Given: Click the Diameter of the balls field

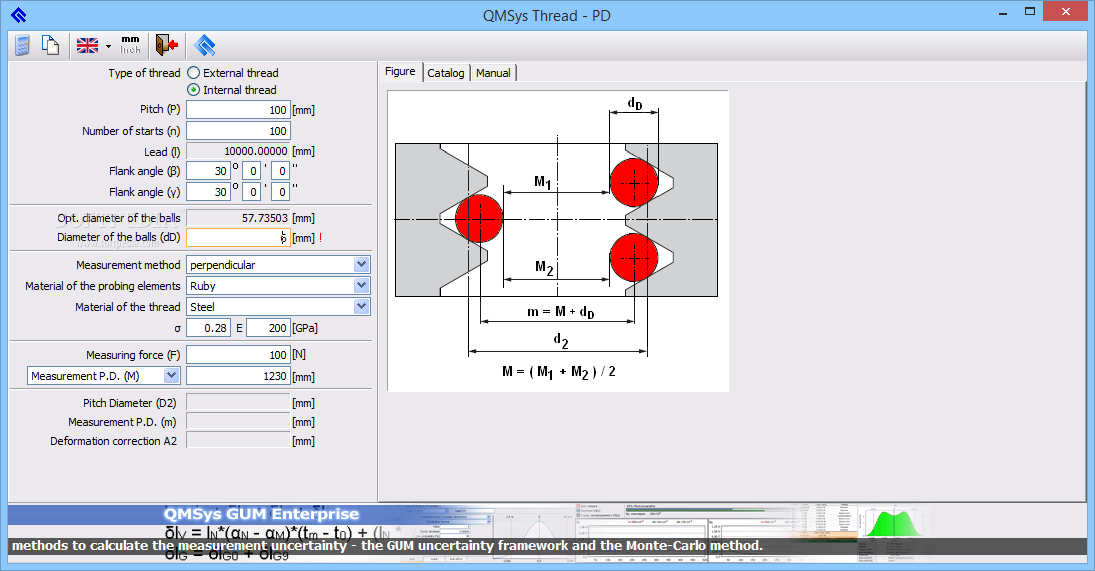Looking at the screenshot, I should pos(238,238).
